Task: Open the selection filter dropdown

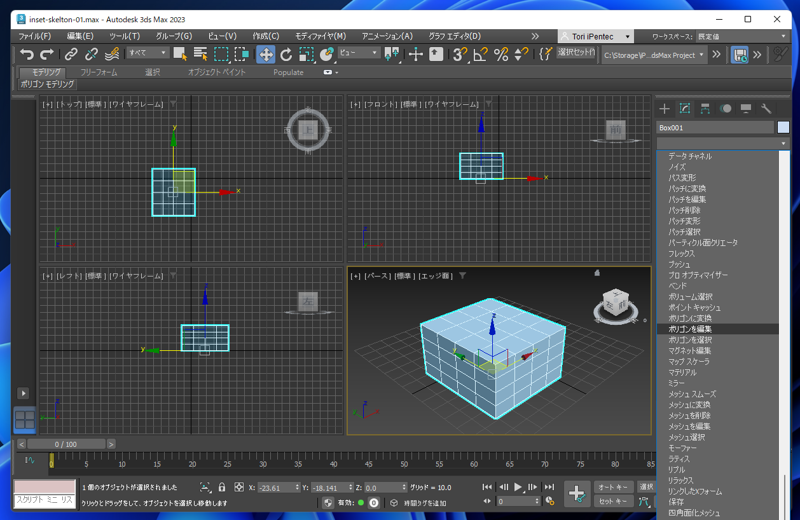Action: [147, 53]
